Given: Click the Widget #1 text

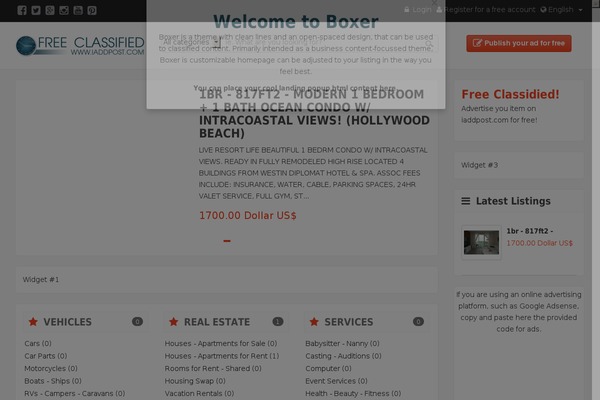Looking at the screenshot, I should pyautogui.click(x=41, y=279).
